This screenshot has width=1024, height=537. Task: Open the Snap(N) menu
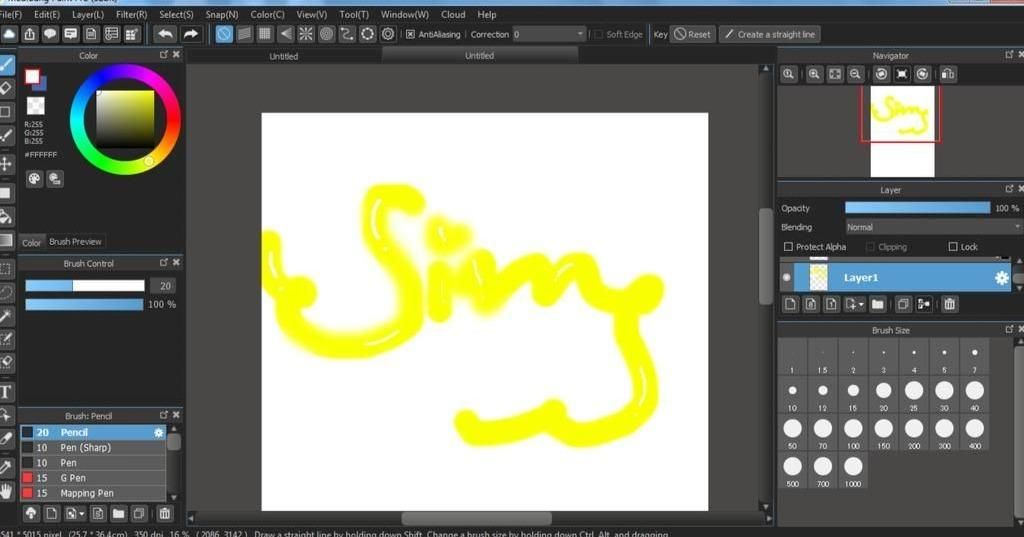click(221, 14)
